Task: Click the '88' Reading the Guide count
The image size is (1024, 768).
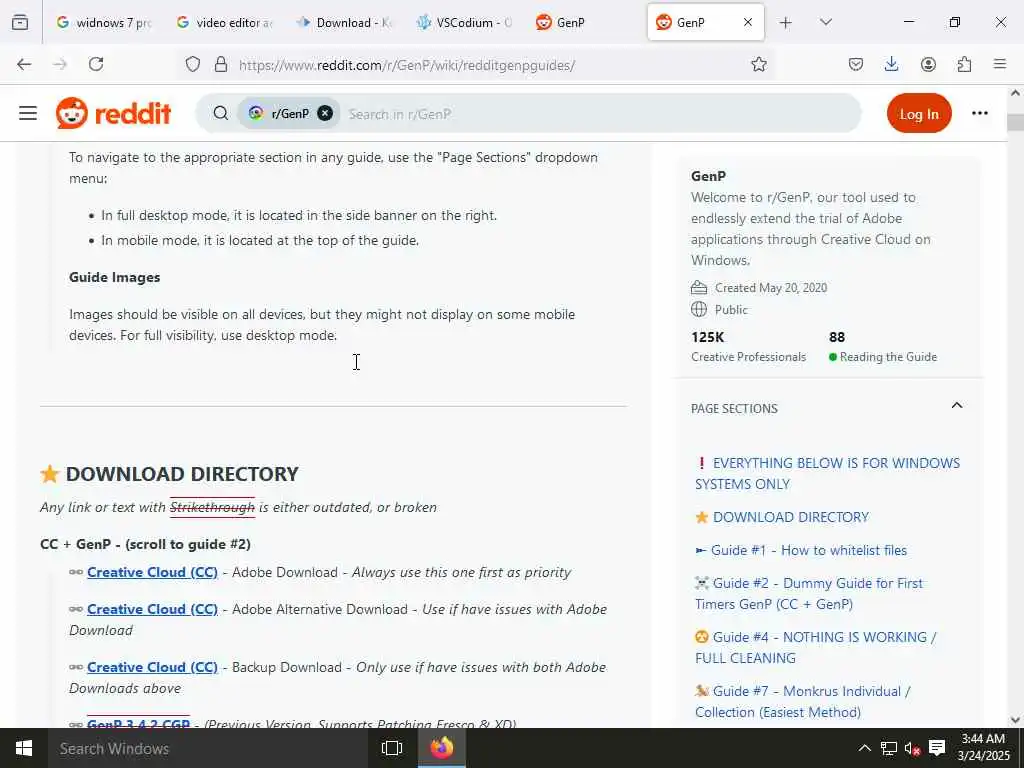Action: point(837,337)
